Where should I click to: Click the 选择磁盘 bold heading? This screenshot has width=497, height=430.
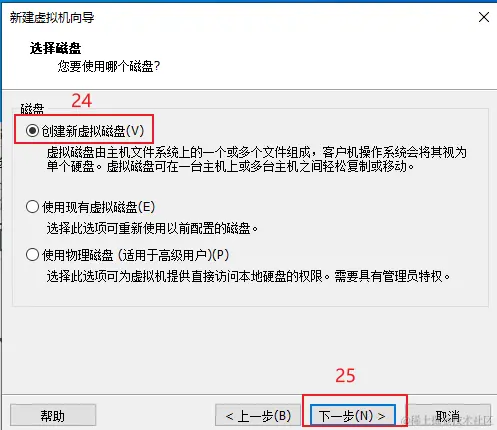point(55,48)
